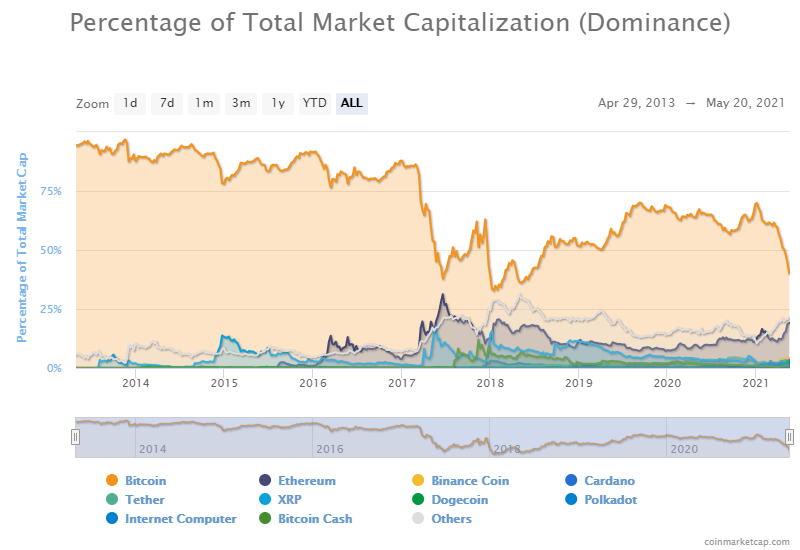Click the gray Others legend dot

[x=418, y=519]
